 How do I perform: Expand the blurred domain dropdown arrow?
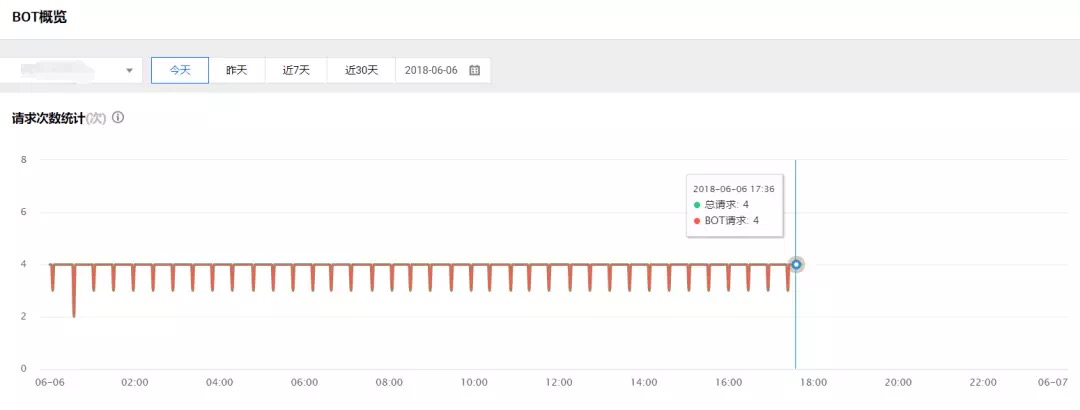click(x=129, y=70)
